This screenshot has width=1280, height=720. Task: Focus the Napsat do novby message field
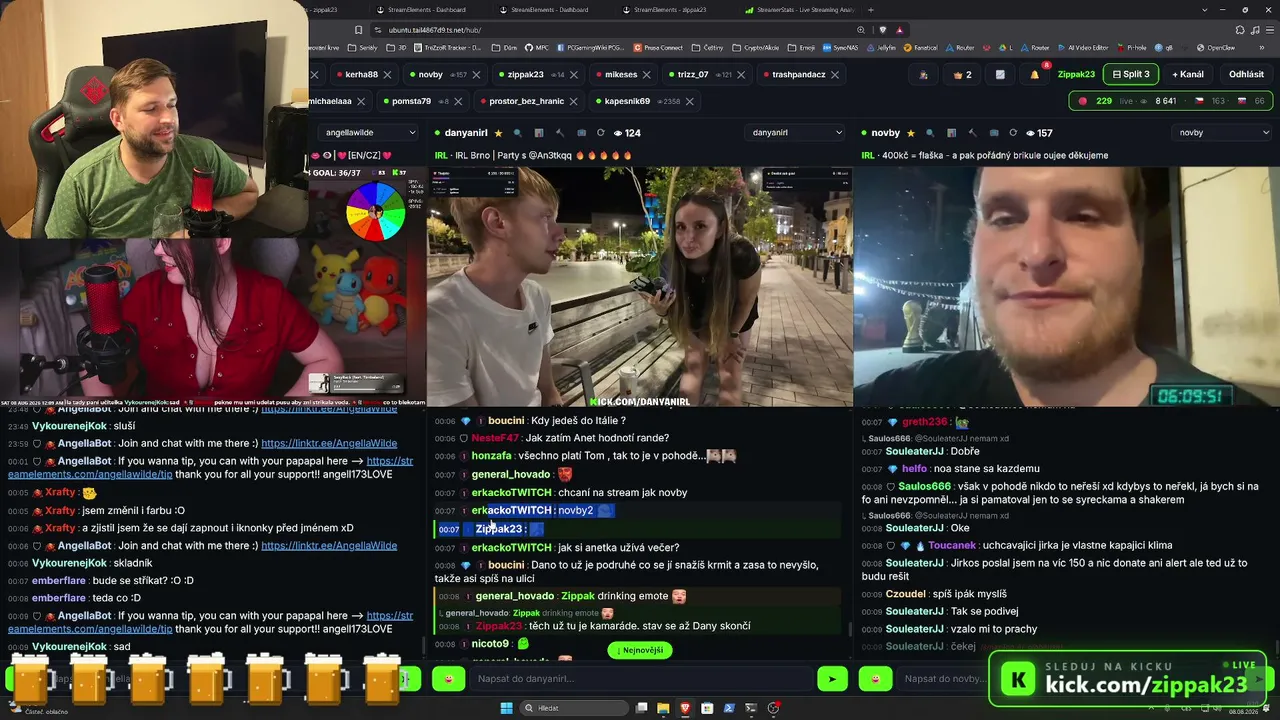point(944,679)
